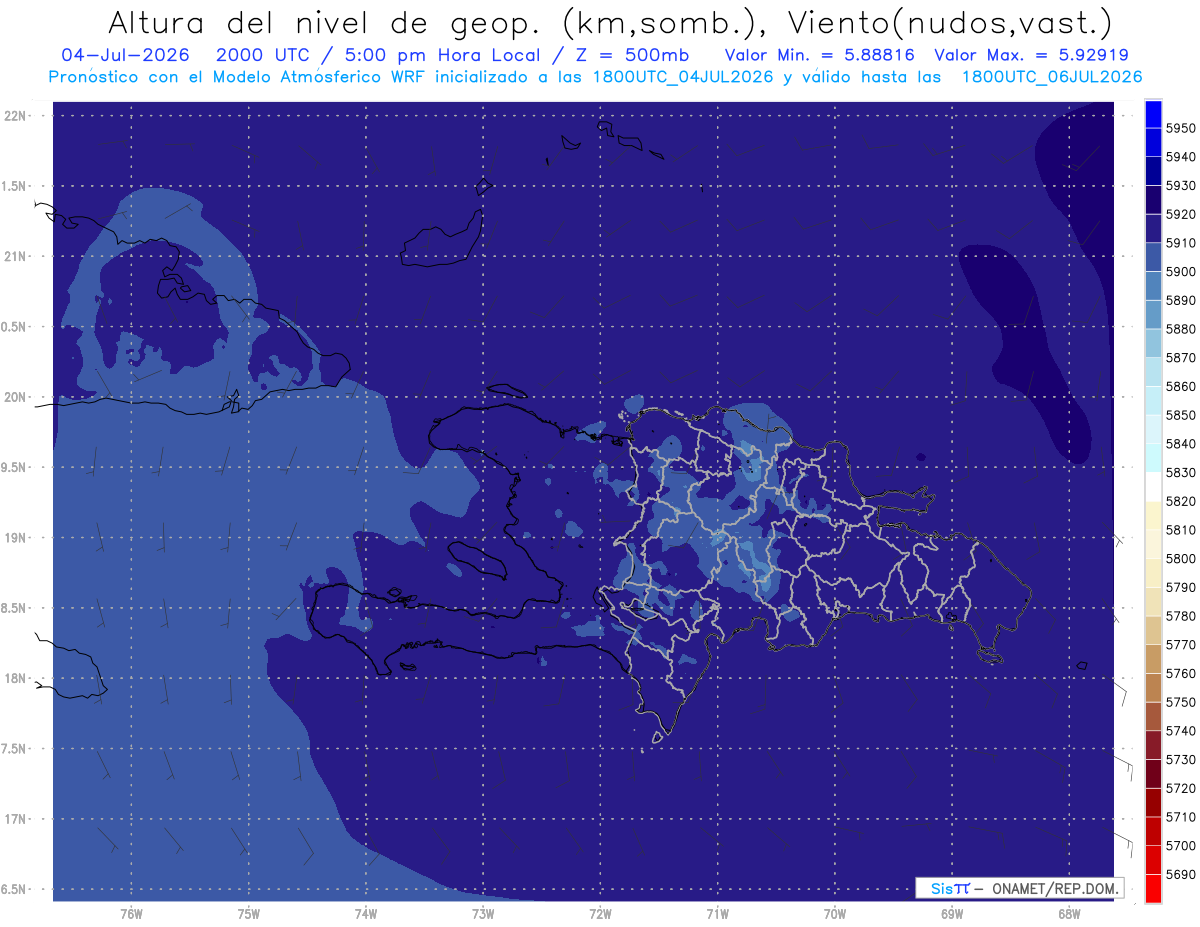Pick the brown swatch between 5750 and 5740
This screenshot has height=927, width=1200.
click(x=1153, y=717)
